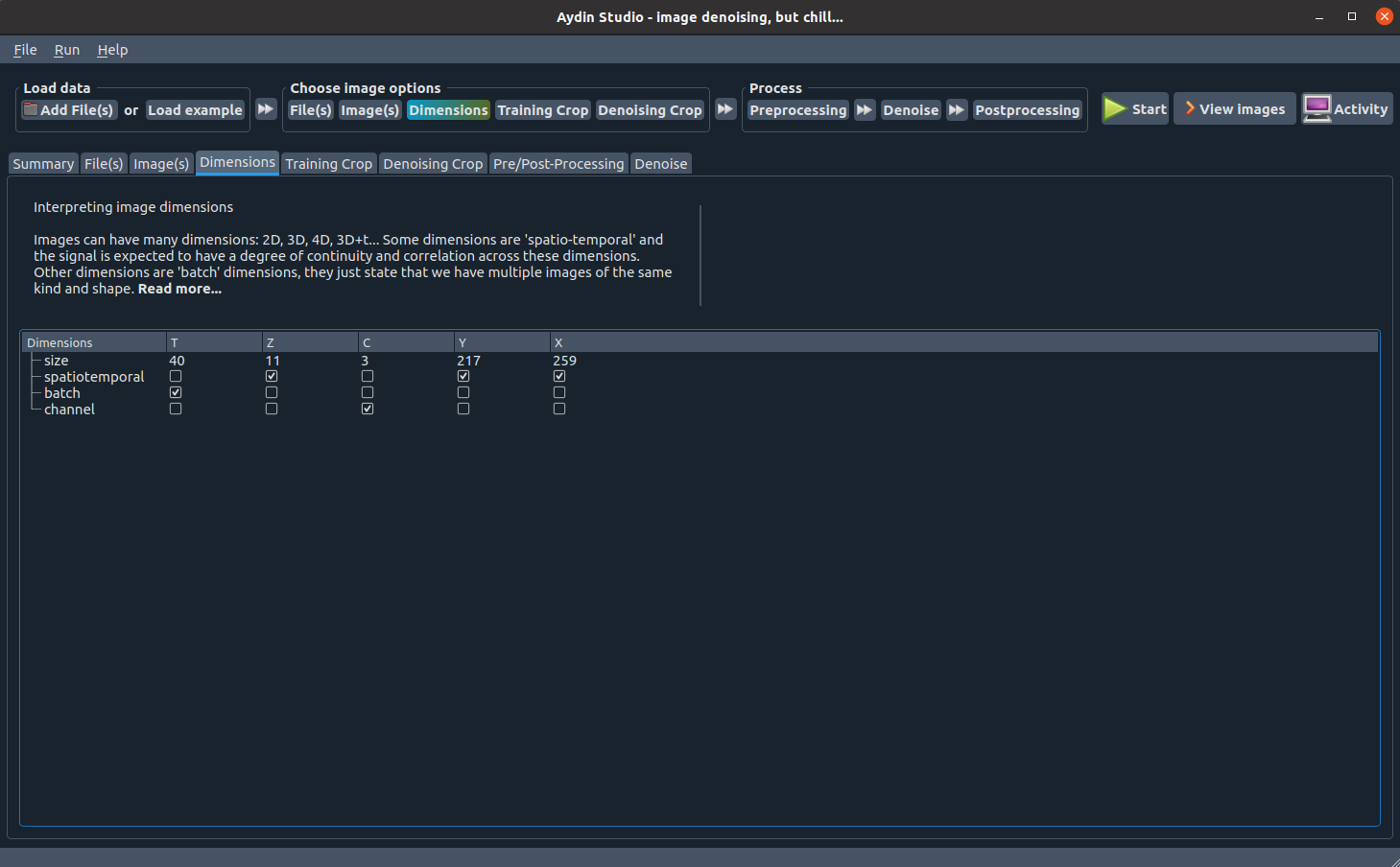Viewport: 1400px width, 867px height.
Task: Start denoising with the Start button
Action: pos(1135,108)
